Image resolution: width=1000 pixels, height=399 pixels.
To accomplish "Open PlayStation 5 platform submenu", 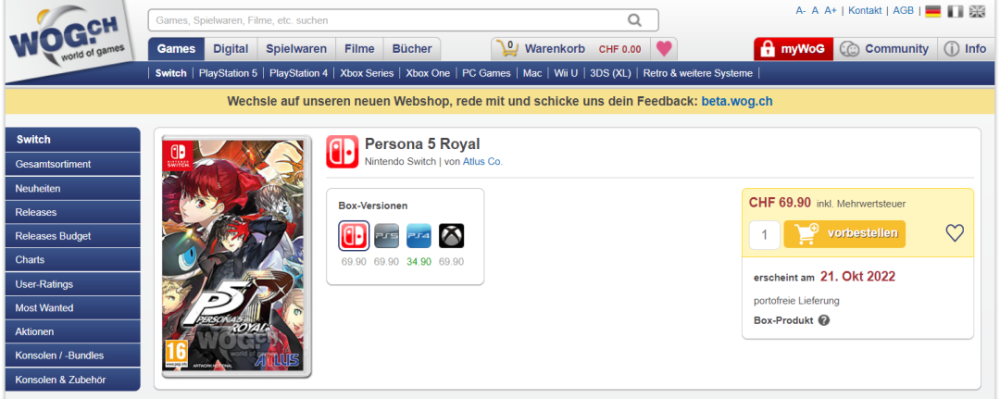I will (x=228, y=73).
